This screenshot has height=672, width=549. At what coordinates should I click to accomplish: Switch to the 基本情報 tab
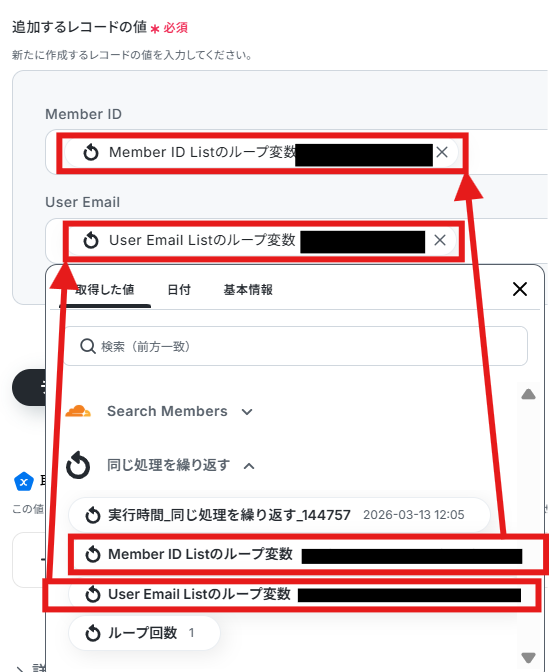point(248,290)
